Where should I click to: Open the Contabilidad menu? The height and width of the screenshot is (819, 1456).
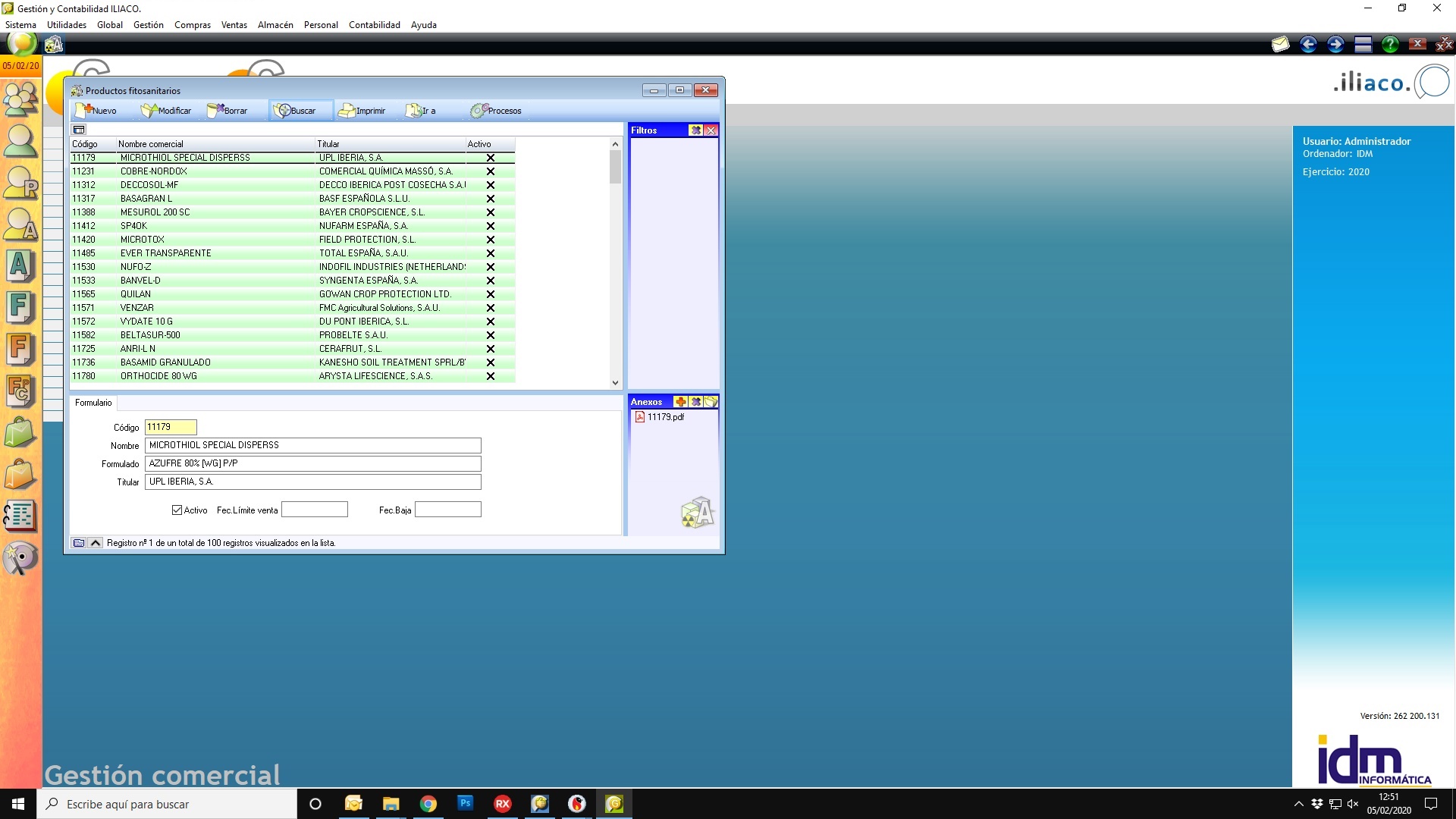pos(375,25)
